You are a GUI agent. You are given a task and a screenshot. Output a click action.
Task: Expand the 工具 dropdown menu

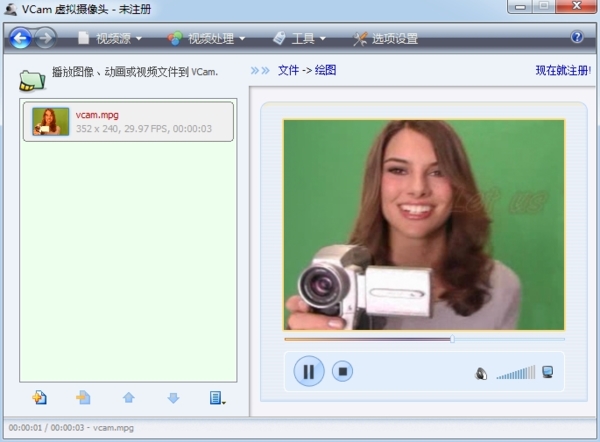299,39
